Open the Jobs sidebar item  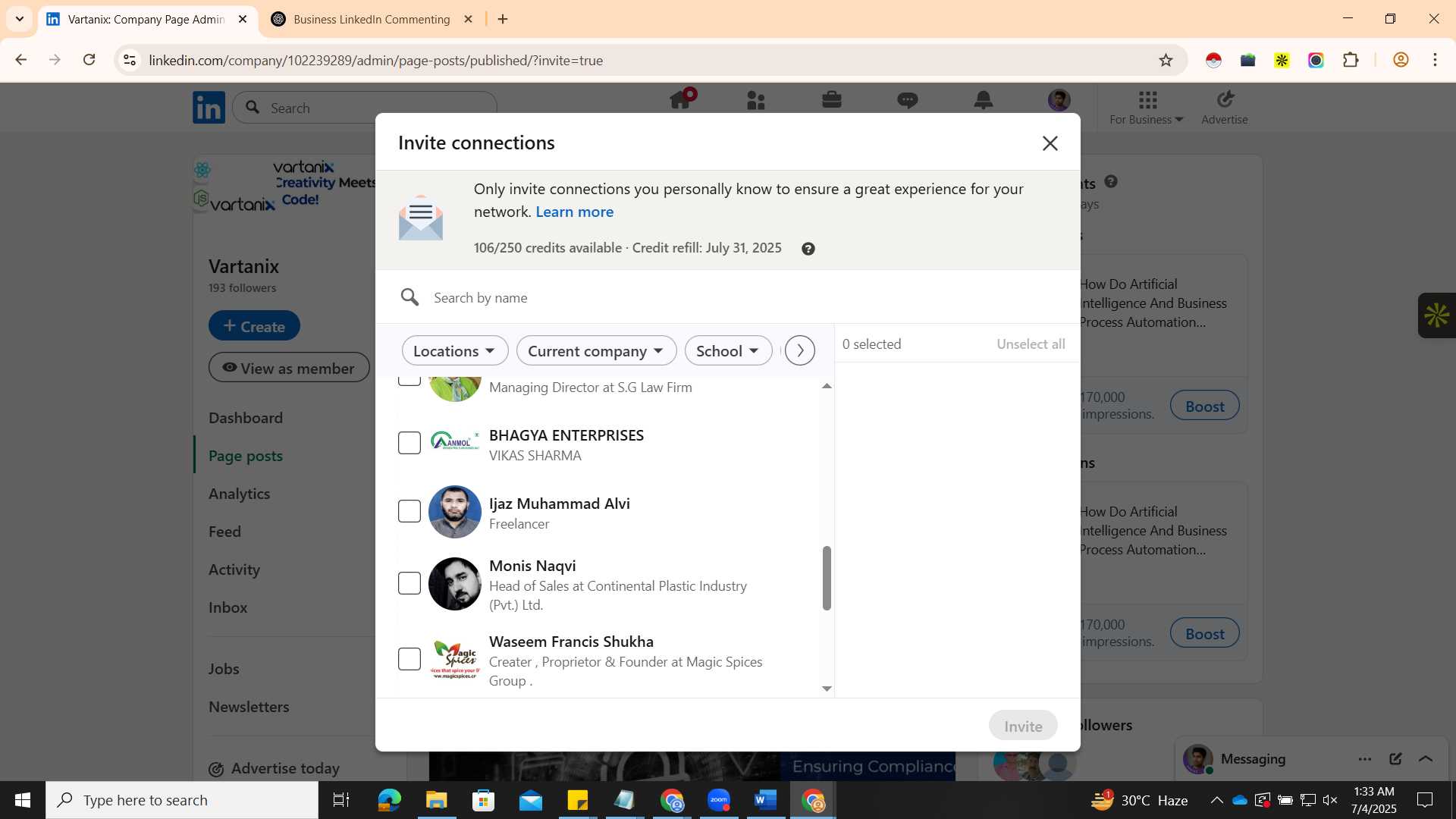click(x=224, y=669)
